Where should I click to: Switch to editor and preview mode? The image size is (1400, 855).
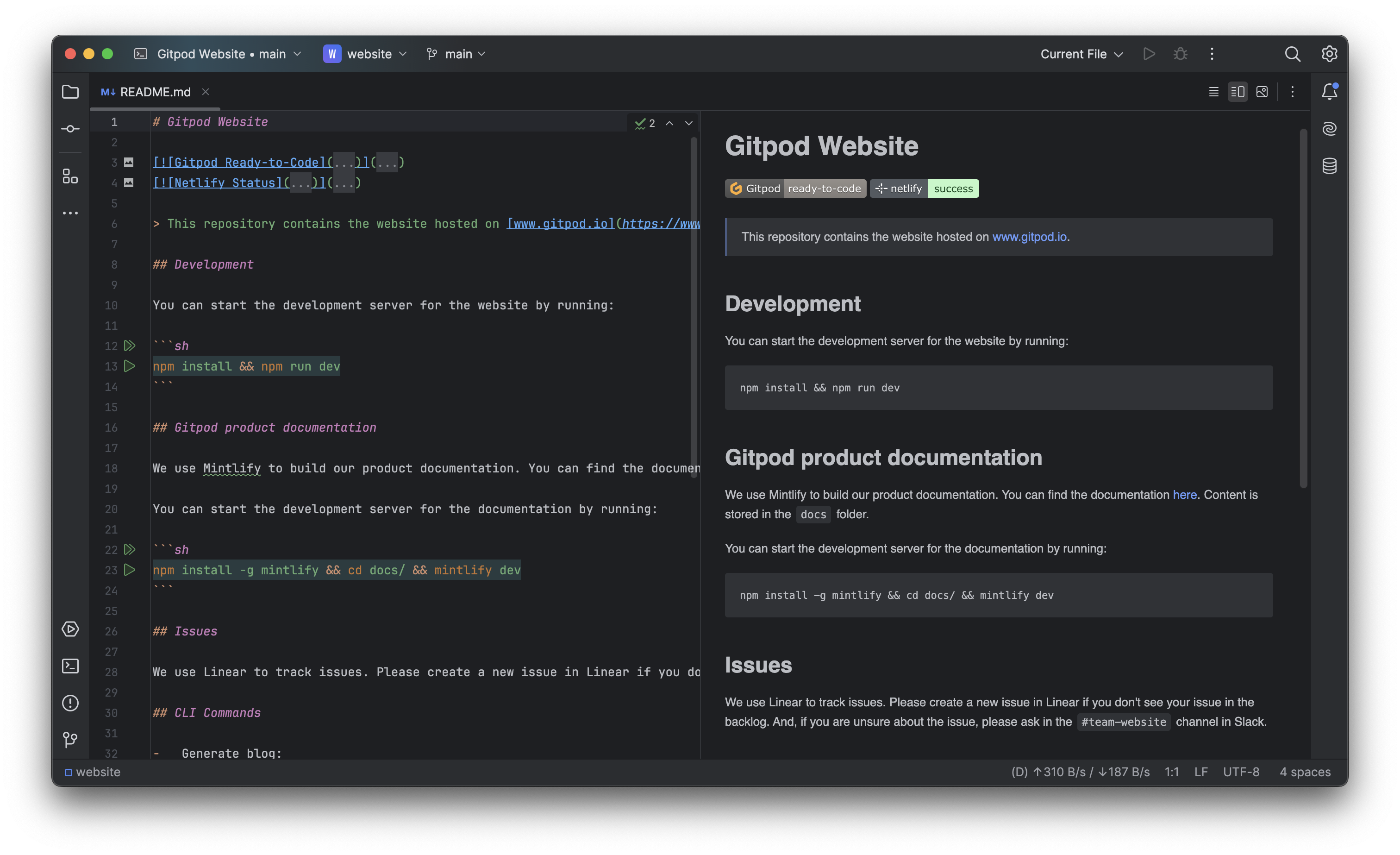click(x=1237, y=92)
